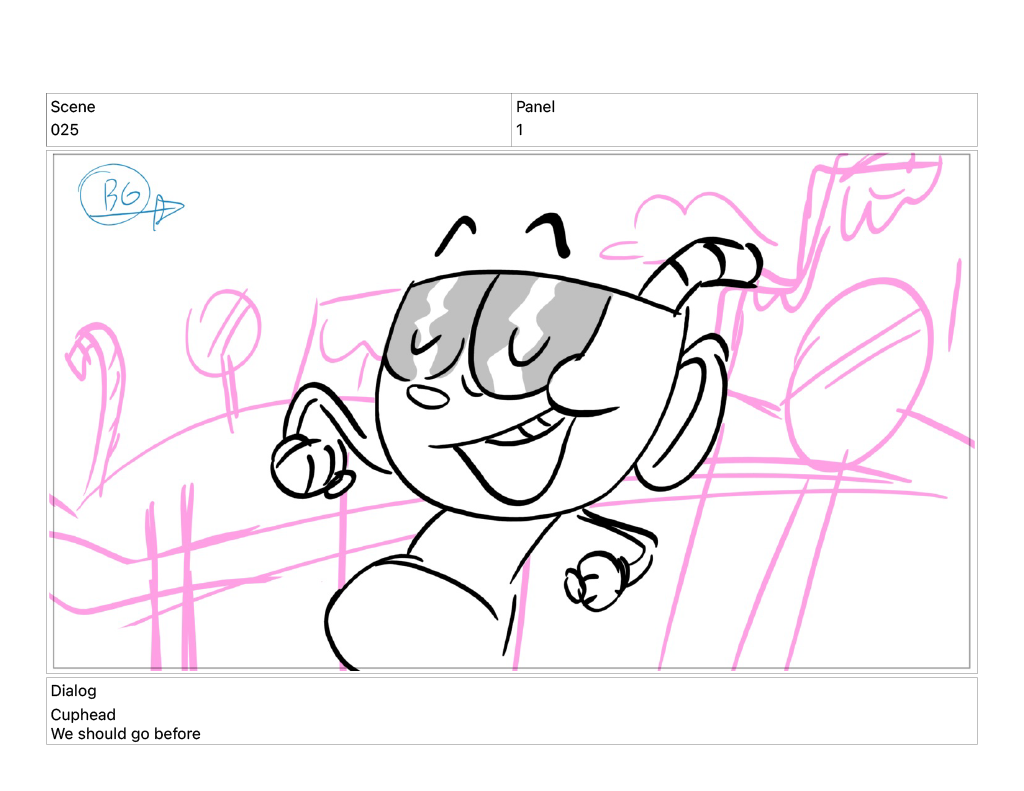Screen dimensions: 1024x791
Task: Select the scene number 025
Action: click(x=65, y=130)
